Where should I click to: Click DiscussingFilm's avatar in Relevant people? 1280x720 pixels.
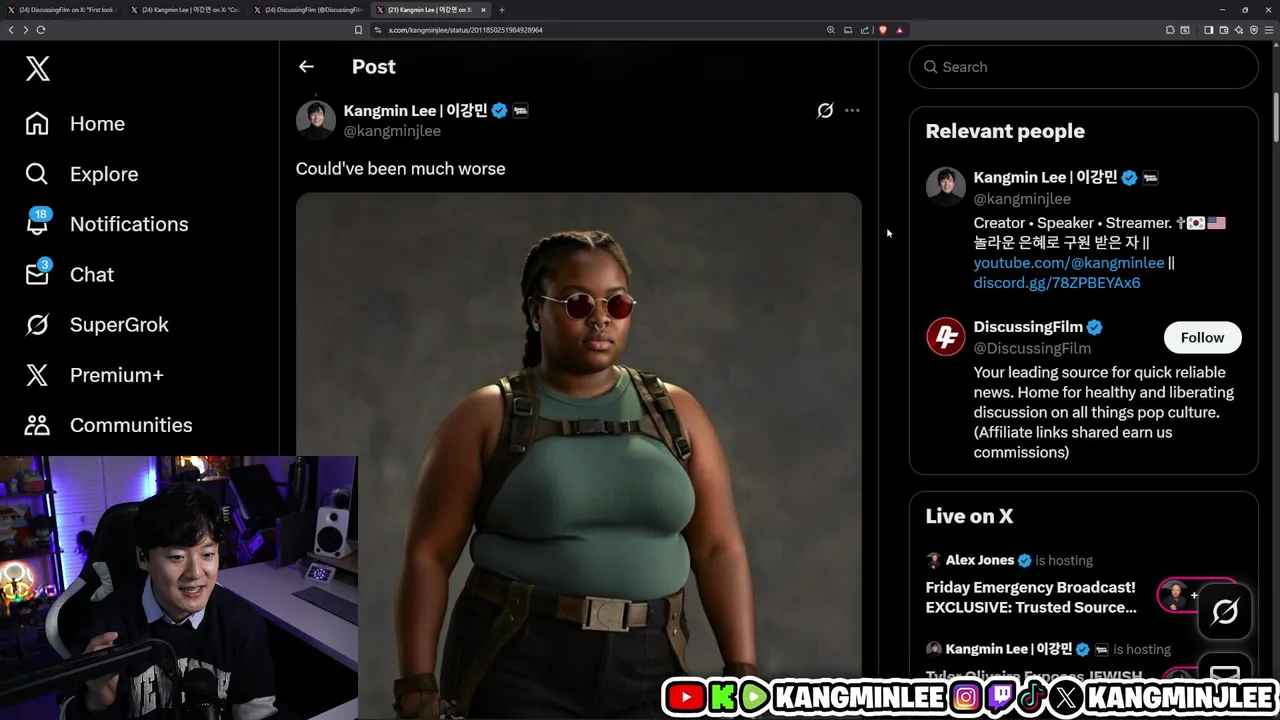945,337
